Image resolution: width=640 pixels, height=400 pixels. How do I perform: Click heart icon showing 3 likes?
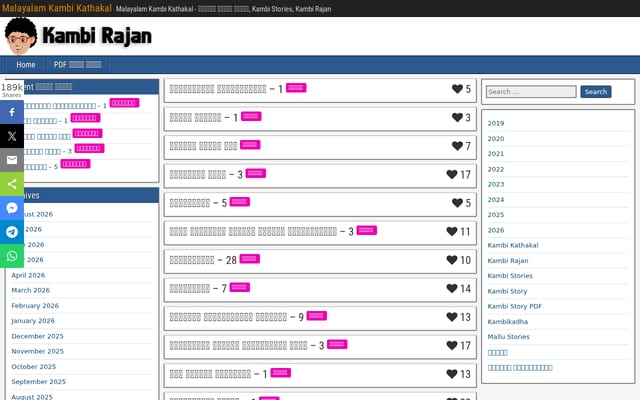[457, 118]
